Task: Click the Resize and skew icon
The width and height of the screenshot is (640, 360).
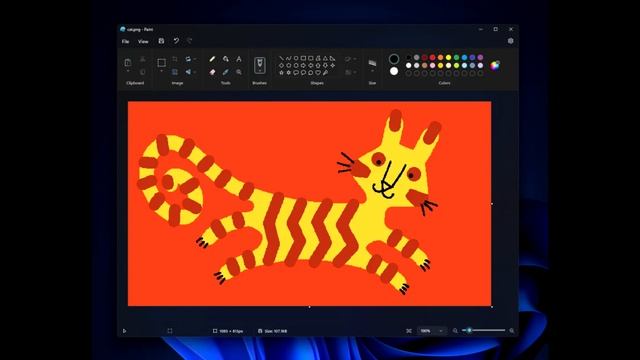Action: 175,72
